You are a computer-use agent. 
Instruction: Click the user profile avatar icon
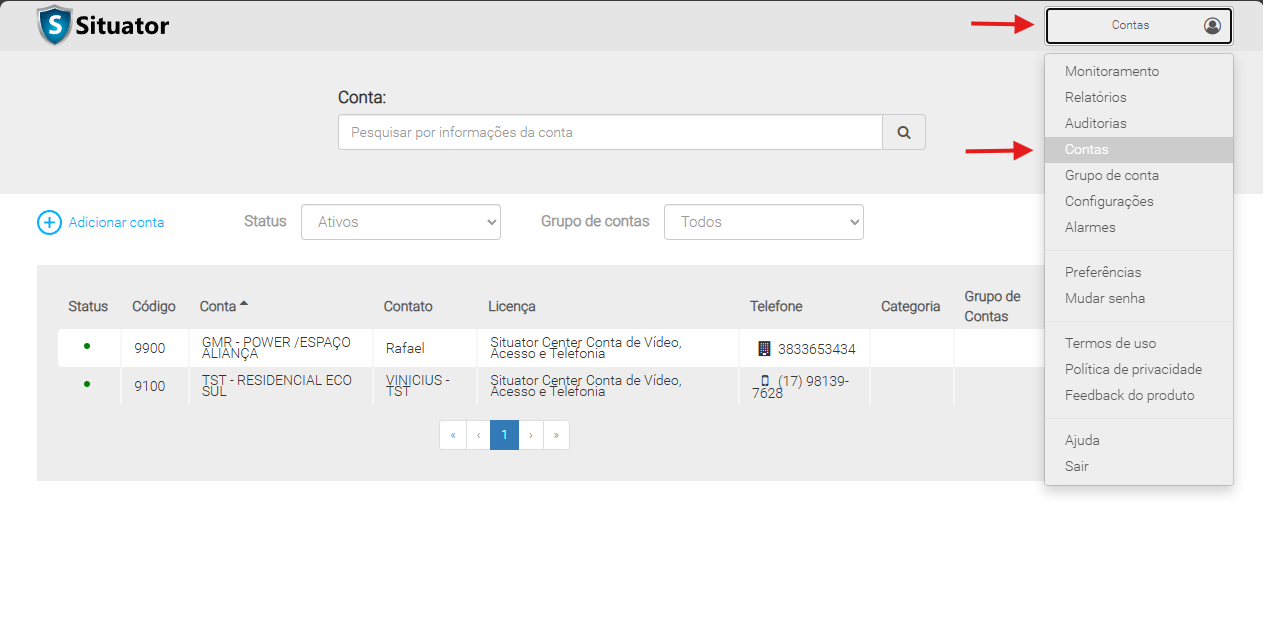tap(1212, 26)
